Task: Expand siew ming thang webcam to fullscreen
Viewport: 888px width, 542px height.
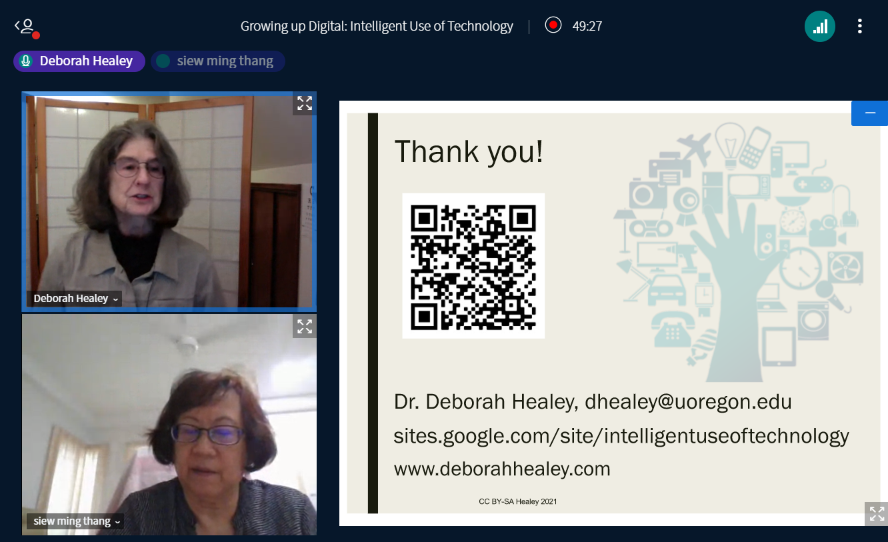Action: click(305, 326)
